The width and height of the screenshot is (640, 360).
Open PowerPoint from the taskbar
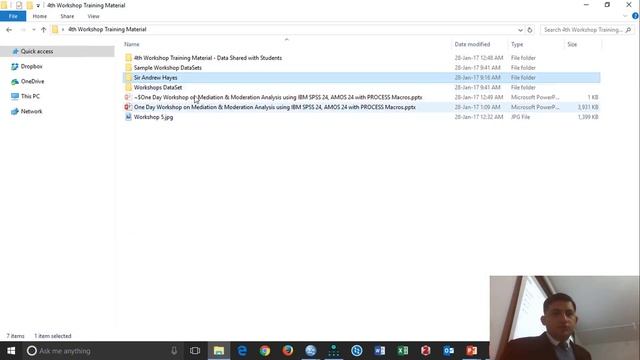(471, 351)
